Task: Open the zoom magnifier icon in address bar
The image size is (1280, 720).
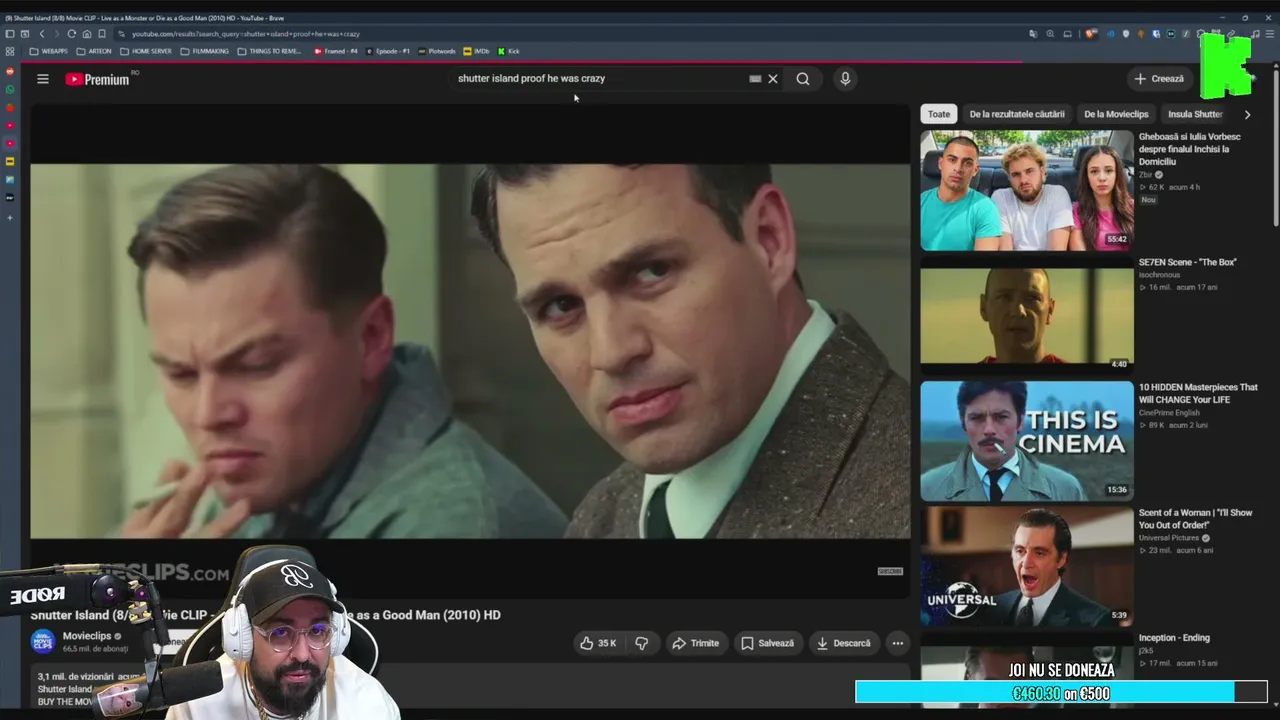Action: click(1050, 34)
